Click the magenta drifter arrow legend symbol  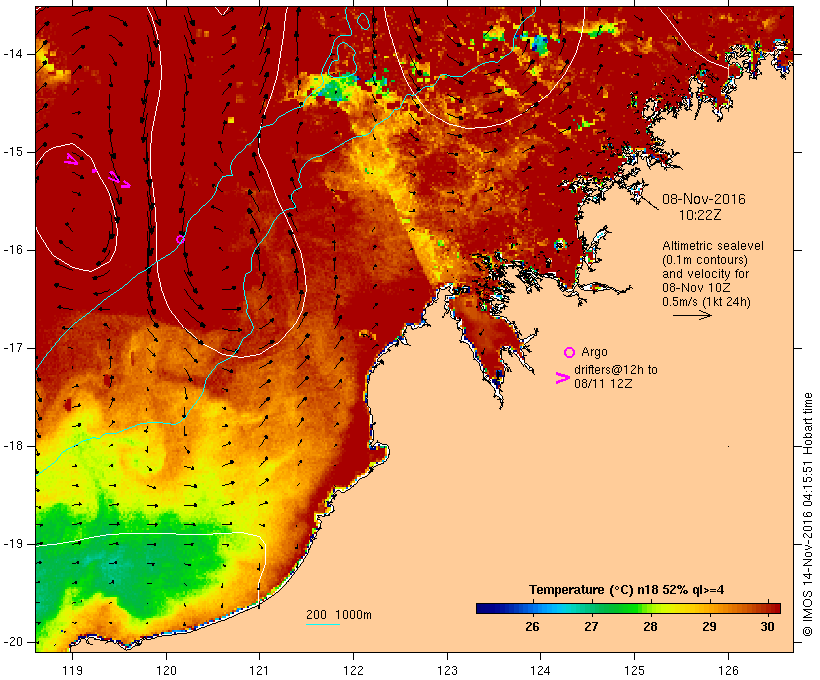click(x=562, y=378)
